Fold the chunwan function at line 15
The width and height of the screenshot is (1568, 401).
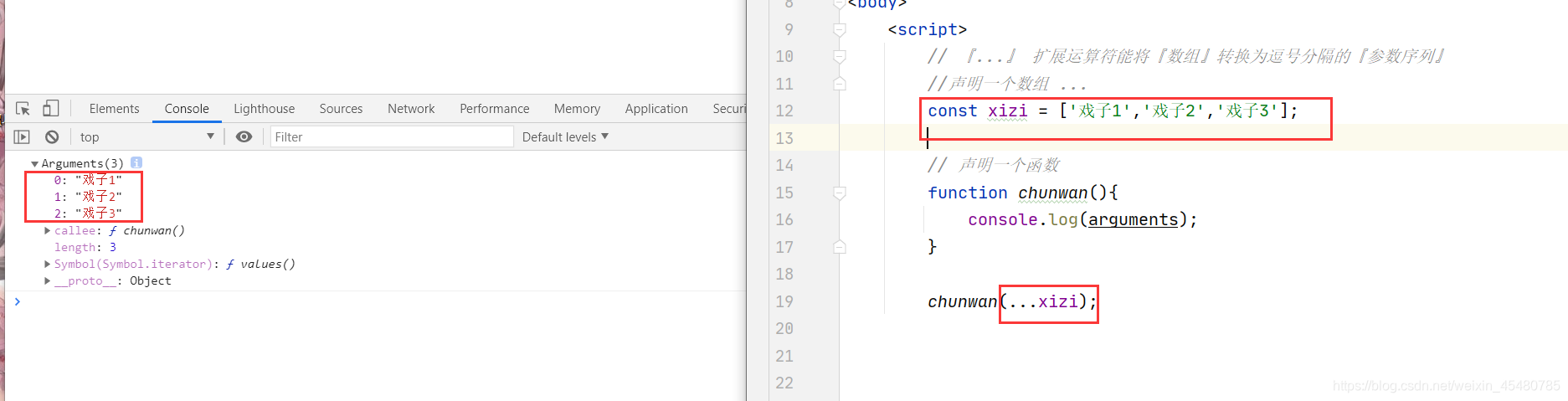pos(840,193)
